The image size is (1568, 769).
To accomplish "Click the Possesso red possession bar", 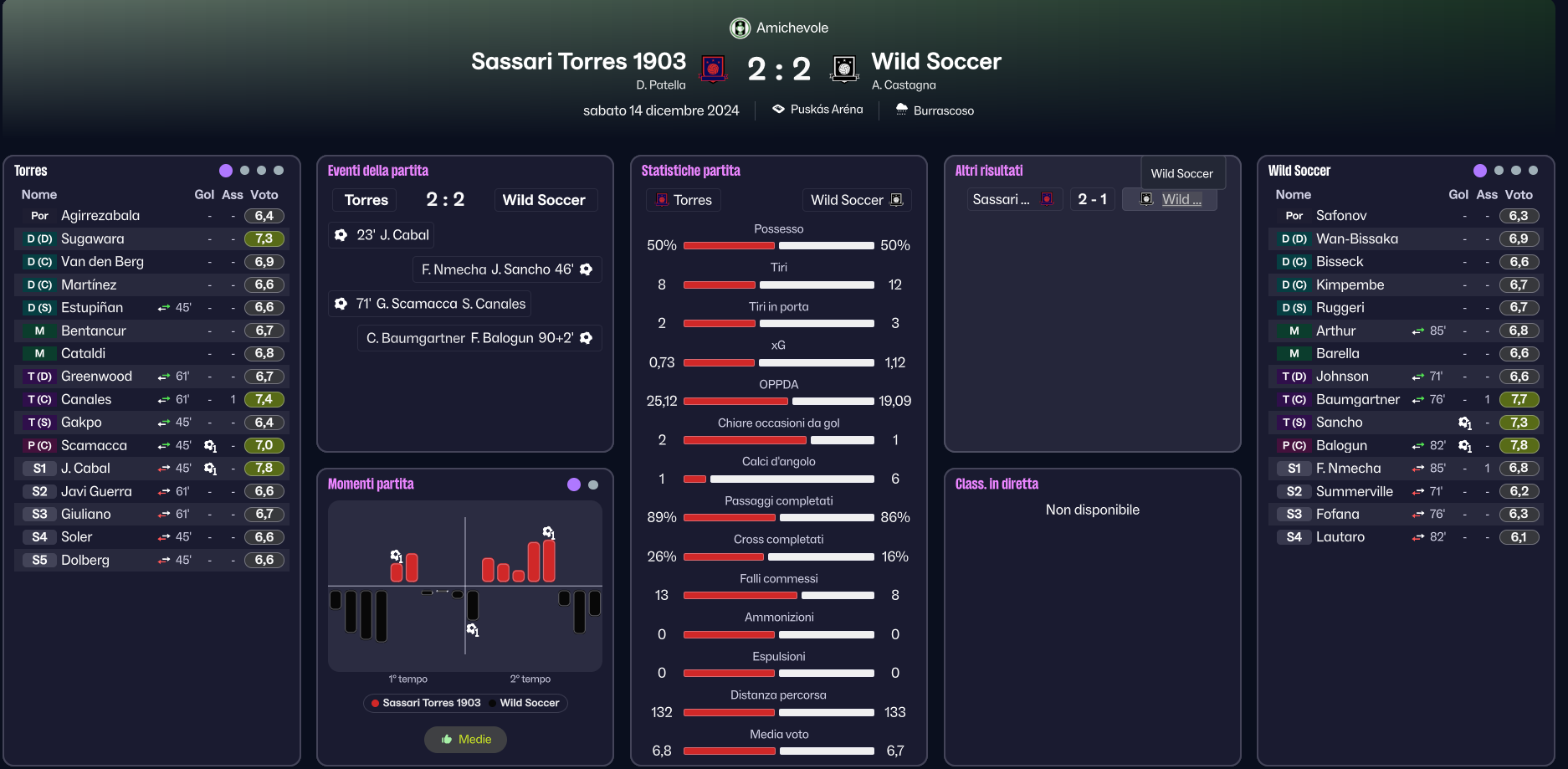I will (729, 246).
